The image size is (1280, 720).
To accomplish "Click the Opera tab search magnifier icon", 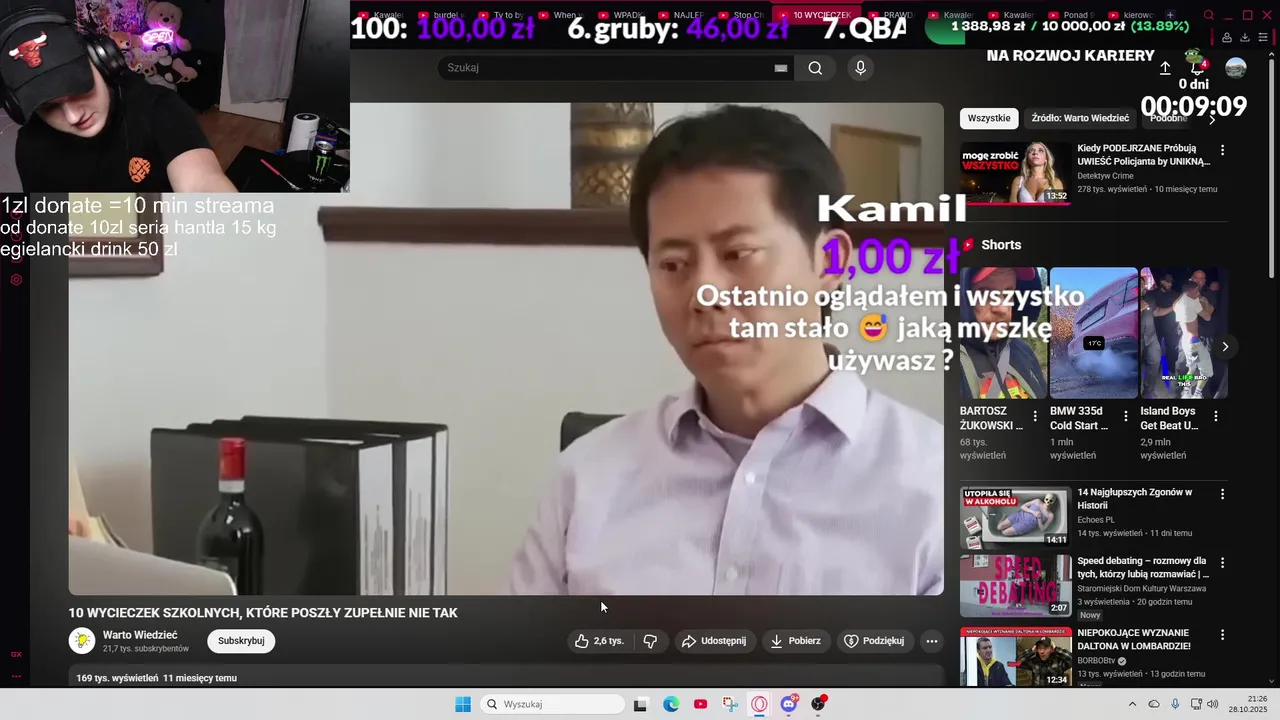I will [x=1208, y=15].
